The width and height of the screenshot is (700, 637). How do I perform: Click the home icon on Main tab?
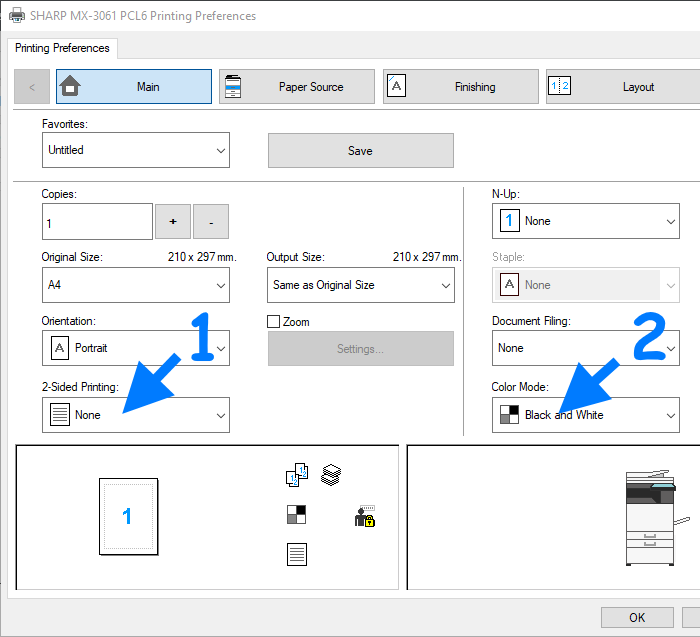tap(70, 86)
